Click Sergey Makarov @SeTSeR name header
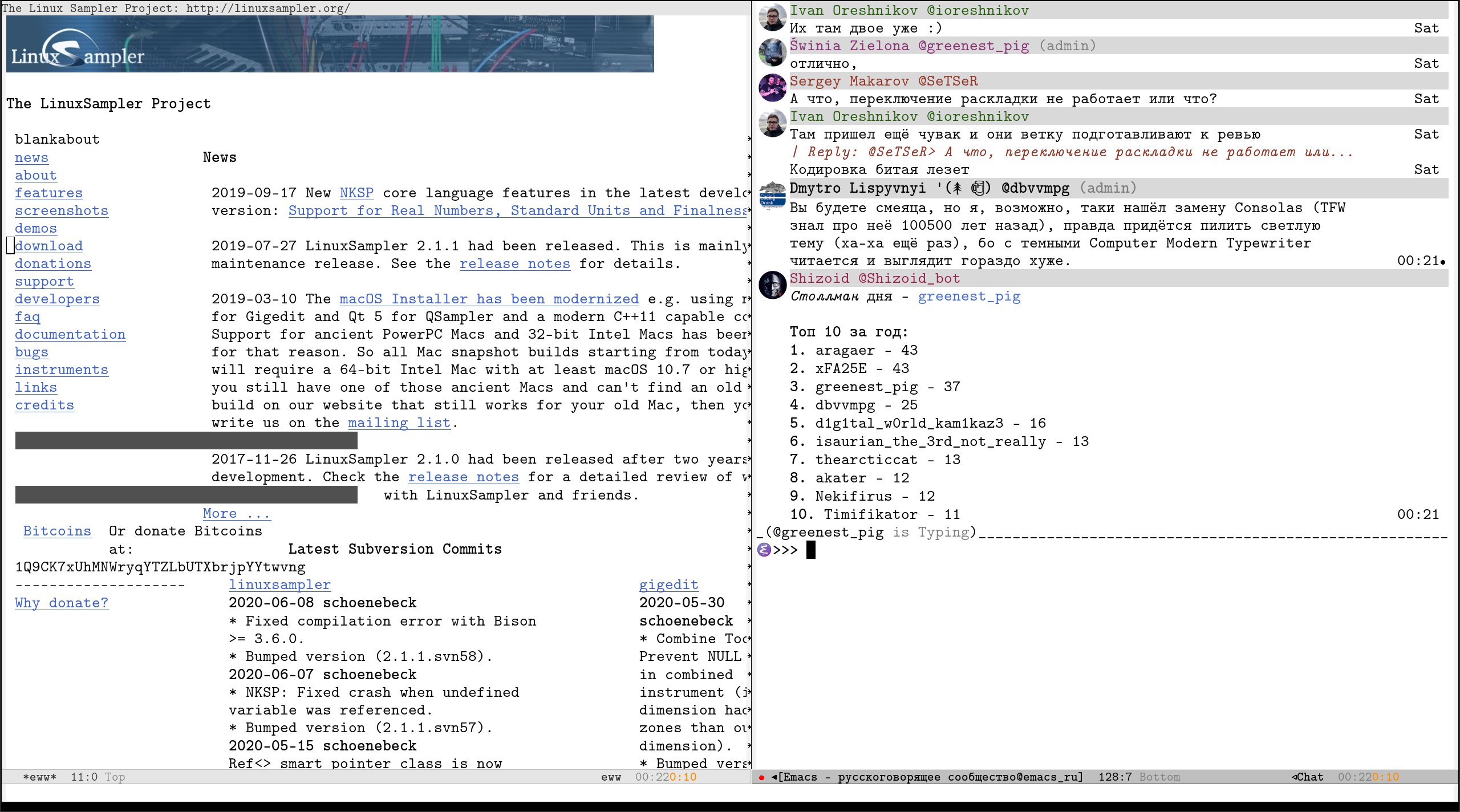 pyautogui.click(x=883, y=81)
